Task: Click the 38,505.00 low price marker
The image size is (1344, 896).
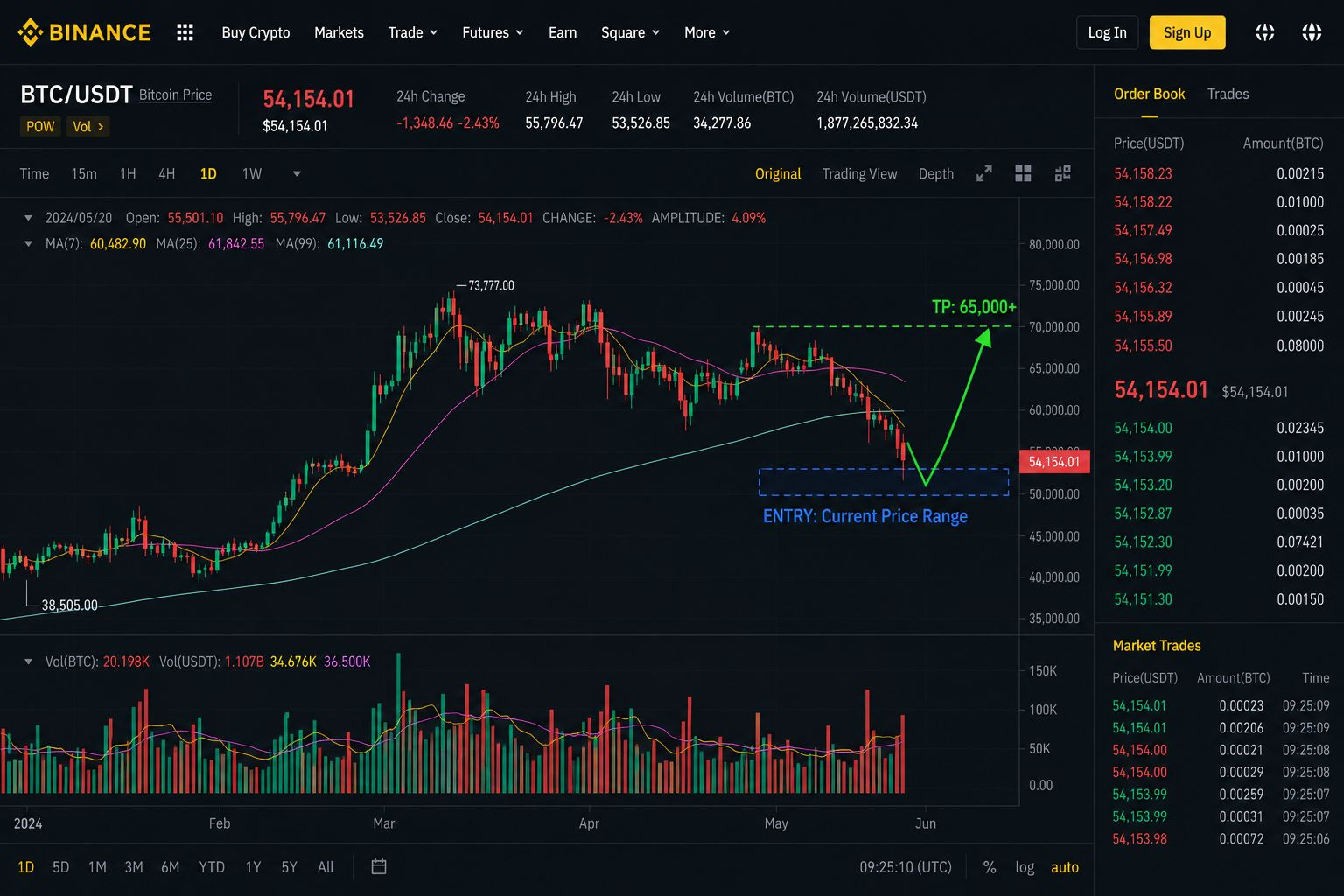Action: [x=70, y=605]
